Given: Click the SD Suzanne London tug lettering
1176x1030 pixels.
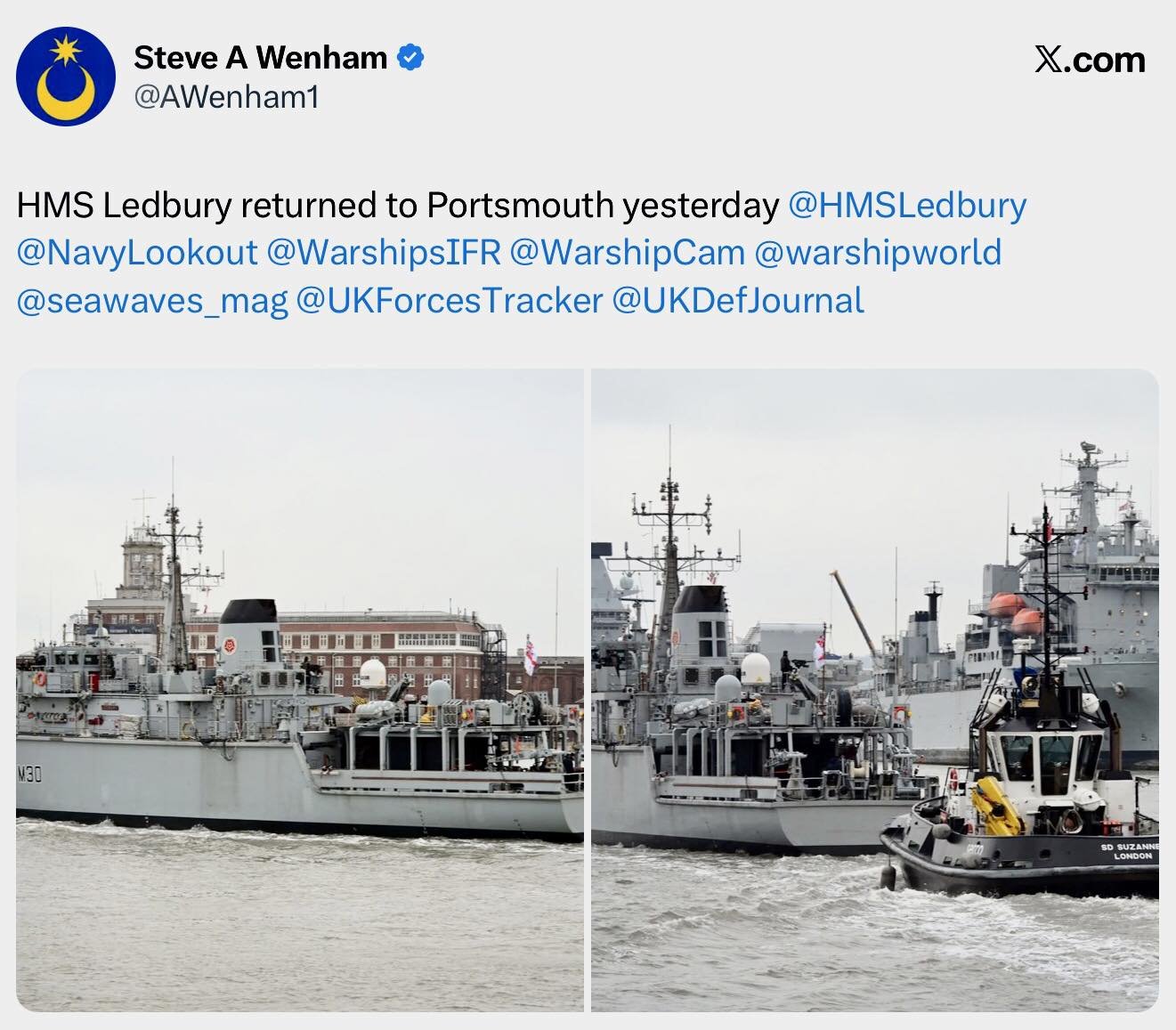Looking at the screenshot, I should (1127, 850).
